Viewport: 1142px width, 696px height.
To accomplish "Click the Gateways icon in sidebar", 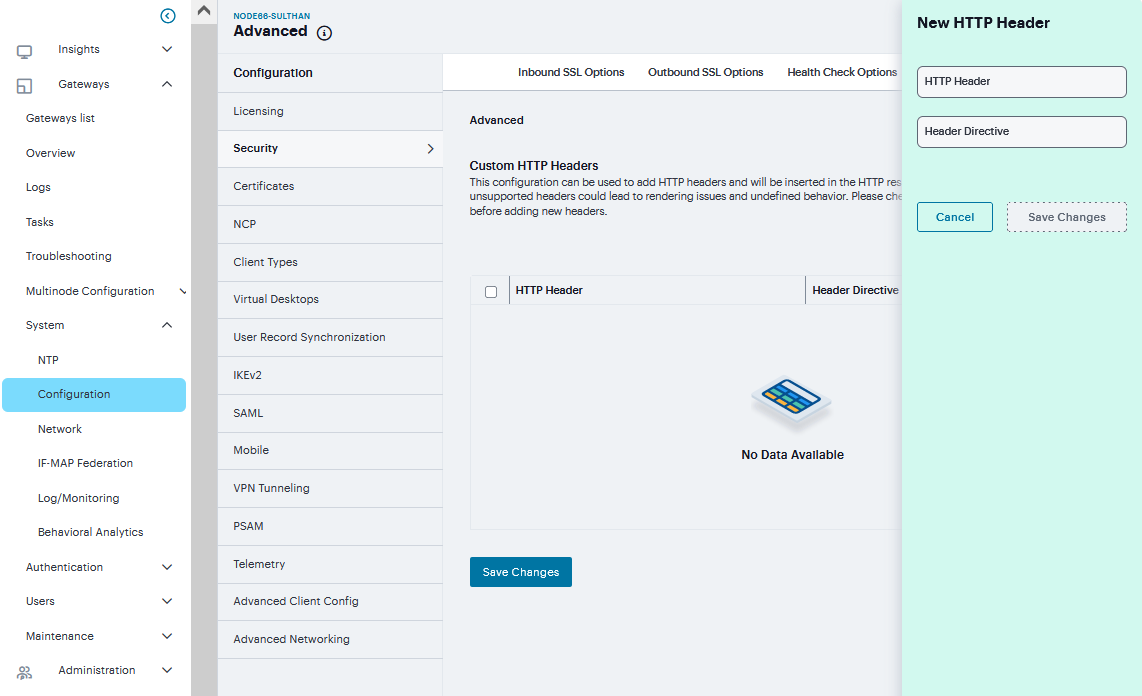I will 25,86.
